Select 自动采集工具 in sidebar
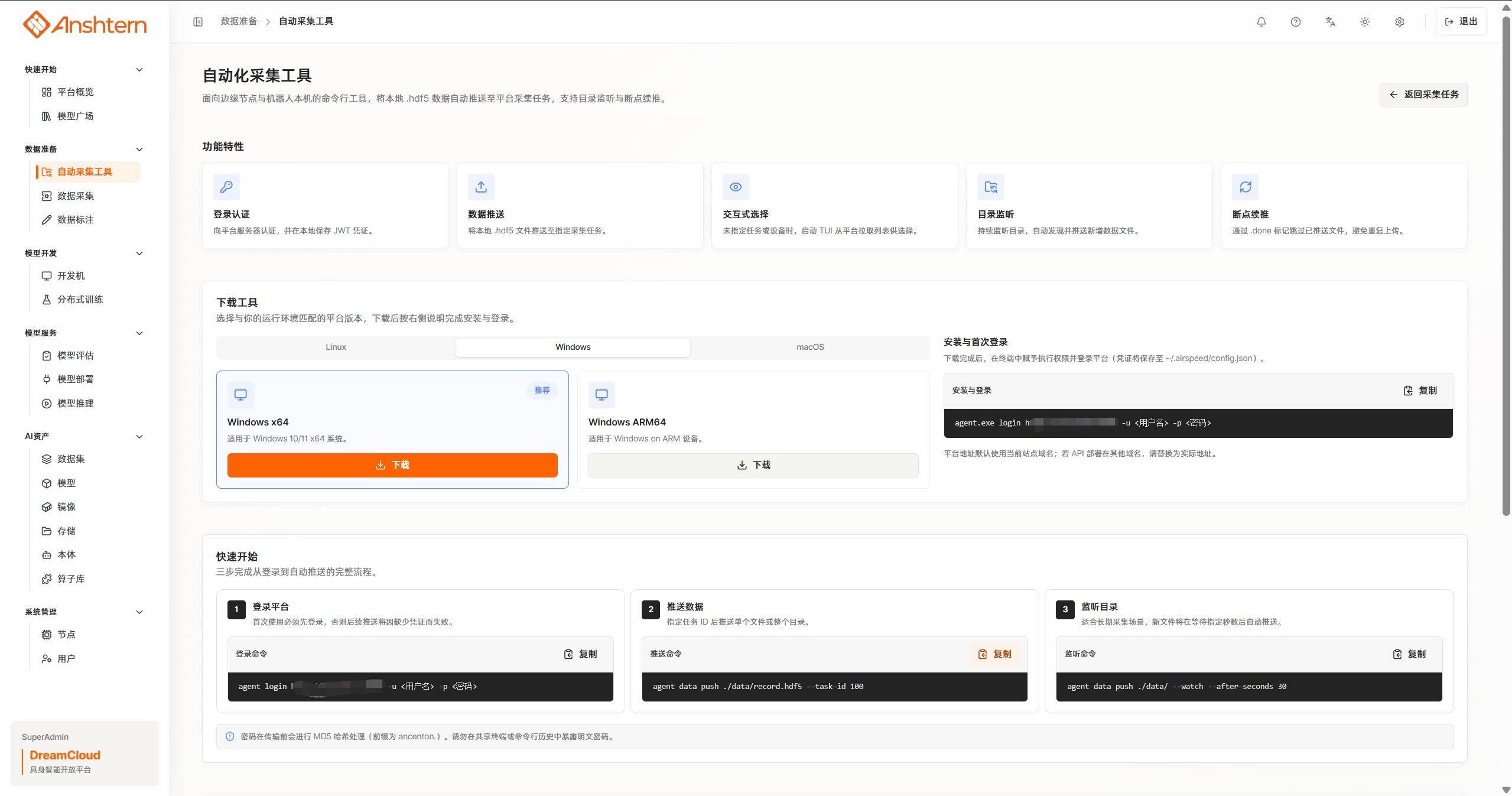The height and width of the screenshot is (796, 1512). pyautogui.click(x=87, y=172)
